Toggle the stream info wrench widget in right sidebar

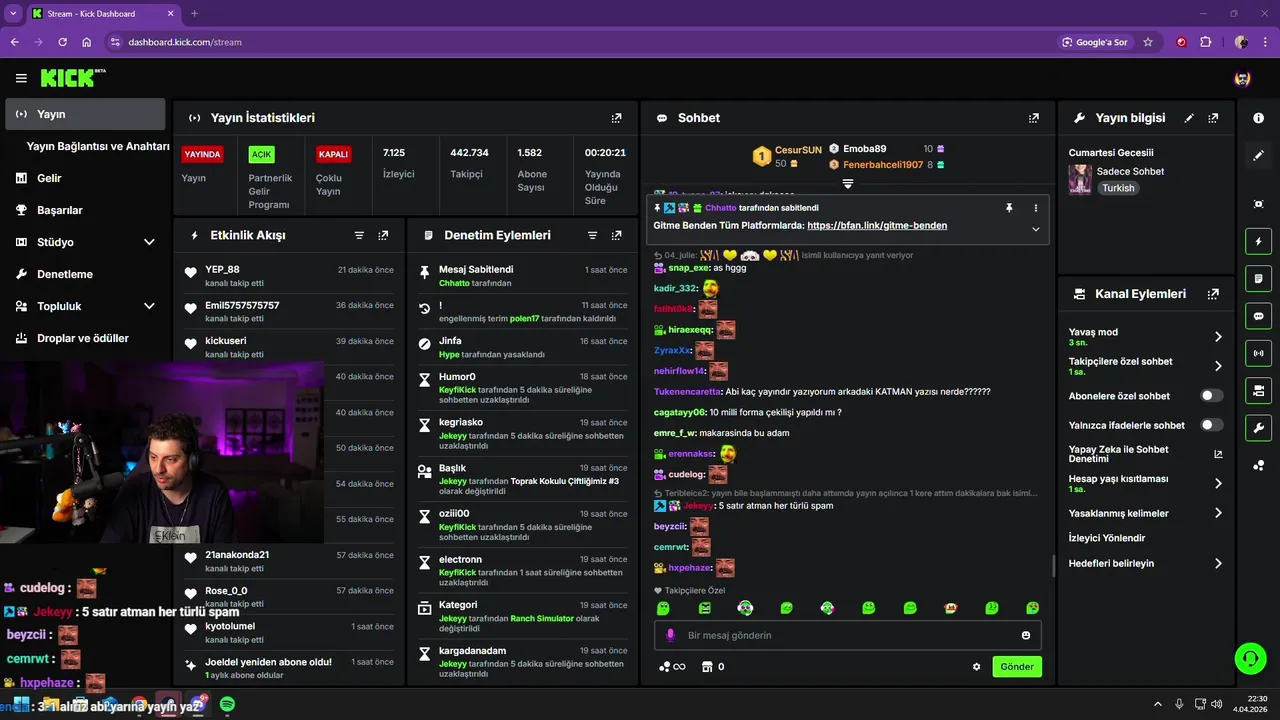[1258, 428]
